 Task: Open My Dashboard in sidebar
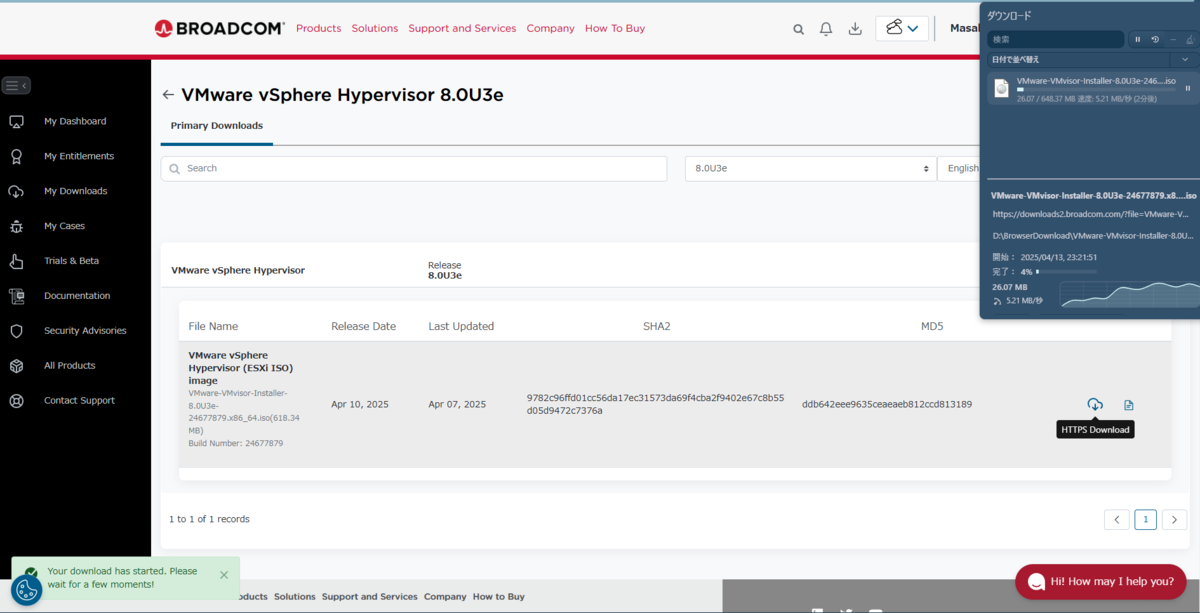[x=75, y=121]
